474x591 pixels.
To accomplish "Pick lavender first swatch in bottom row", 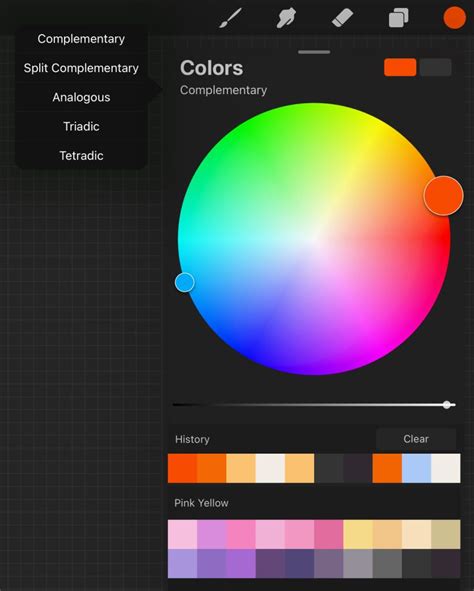I will [182, 564].
